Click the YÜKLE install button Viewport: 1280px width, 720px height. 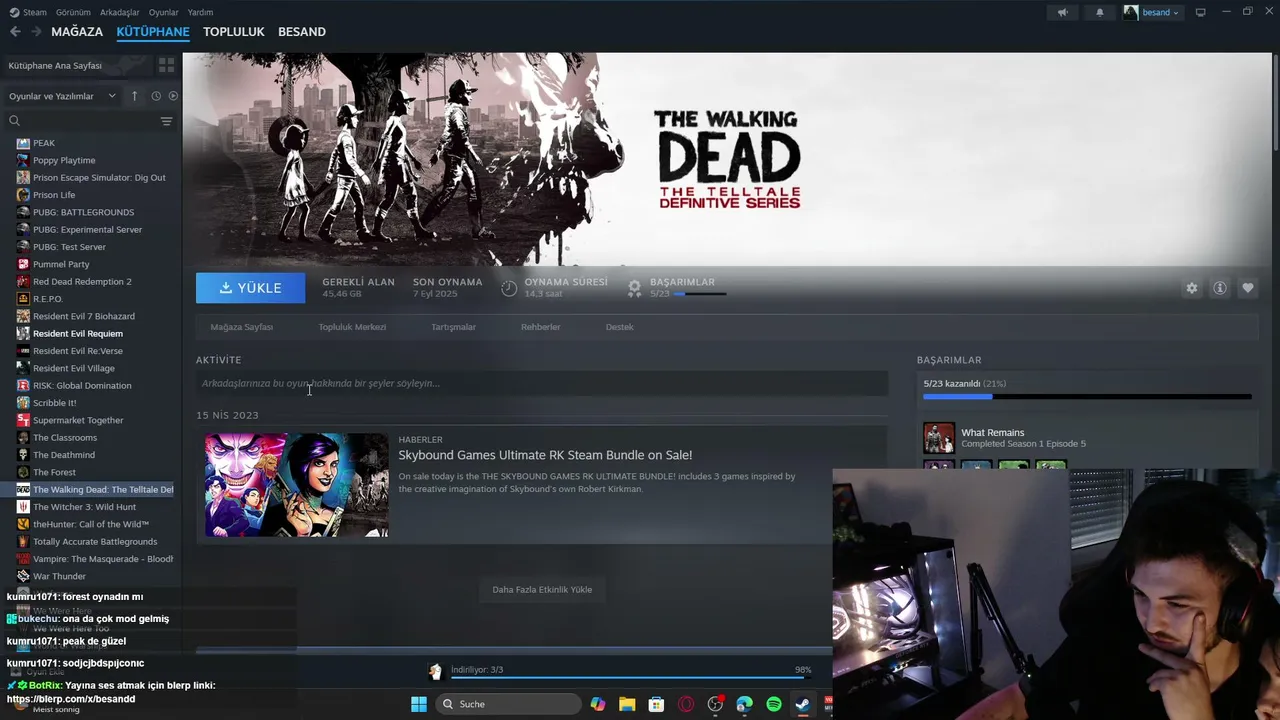click(x=251, y=288)
